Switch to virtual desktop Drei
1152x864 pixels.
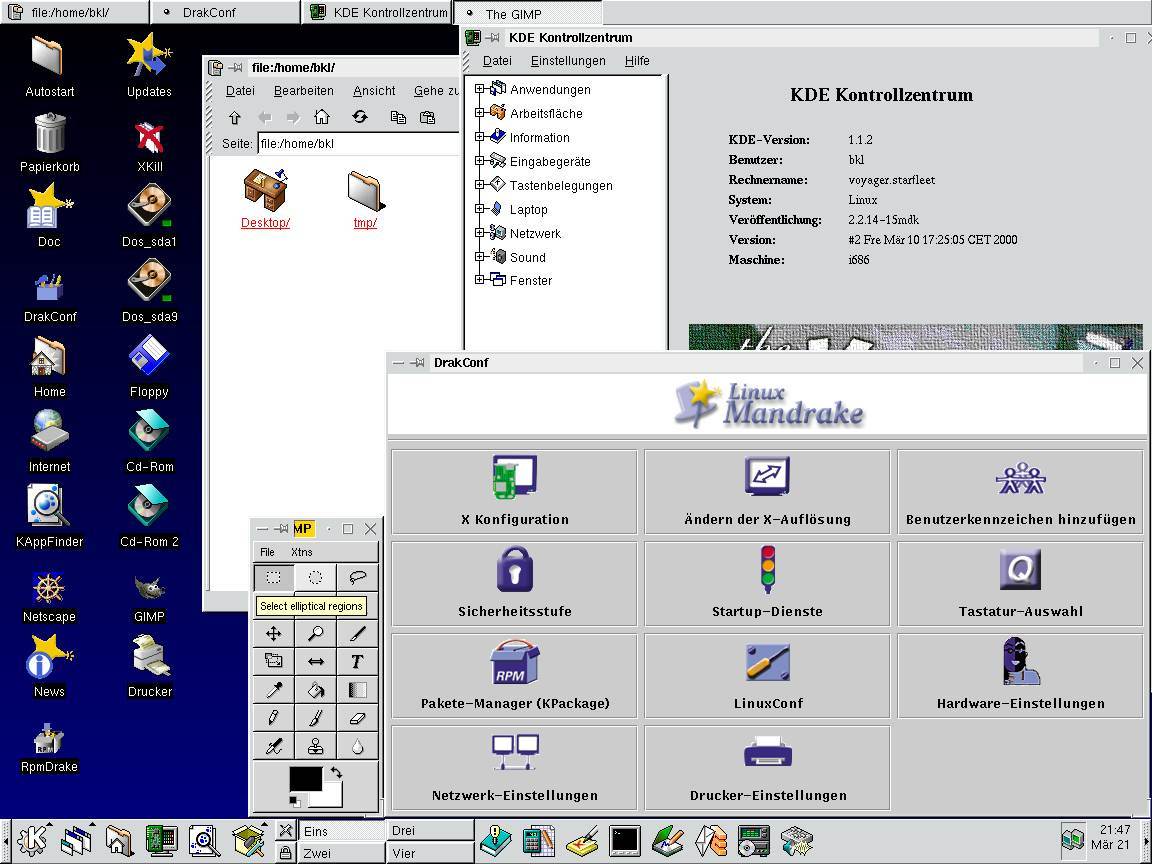point(429,831)
